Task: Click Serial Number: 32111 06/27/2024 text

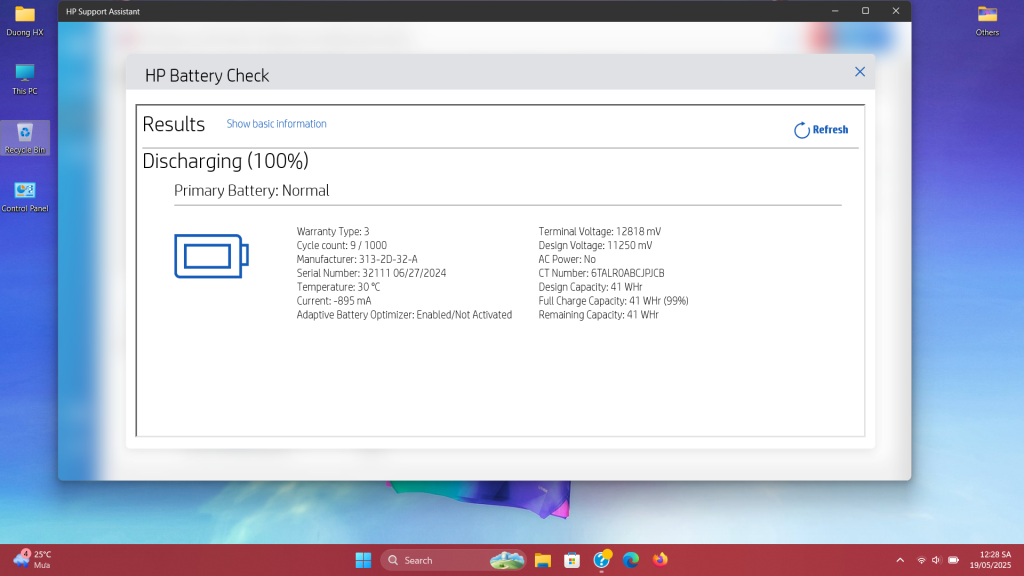Action: pyautogui.click(x=372, y=274)
